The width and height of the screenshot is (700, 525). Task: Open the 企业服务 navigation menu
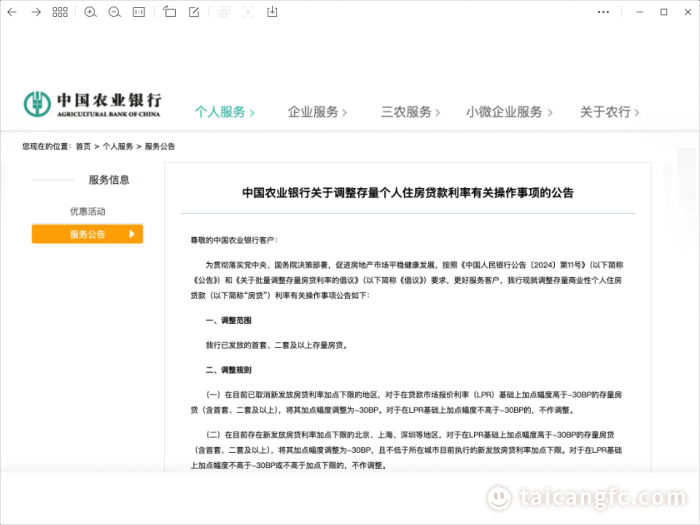(317, 112)
